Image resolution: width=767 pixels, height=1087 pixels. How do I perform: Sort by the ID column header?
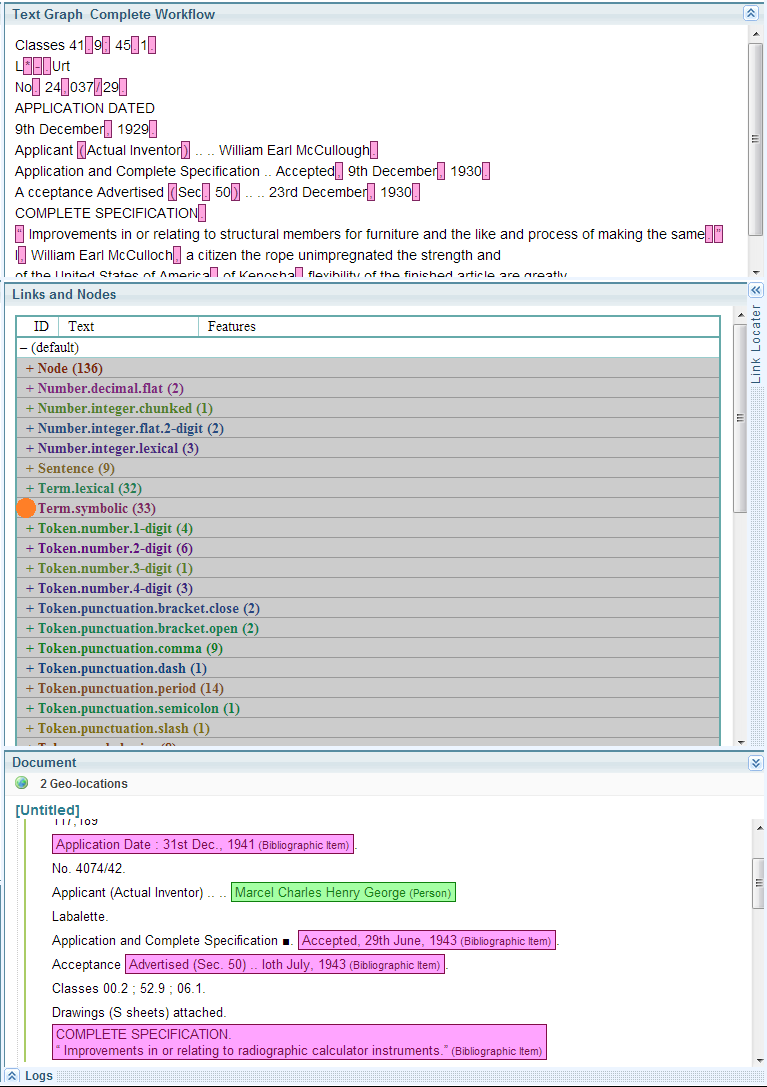tap(41, 326)
